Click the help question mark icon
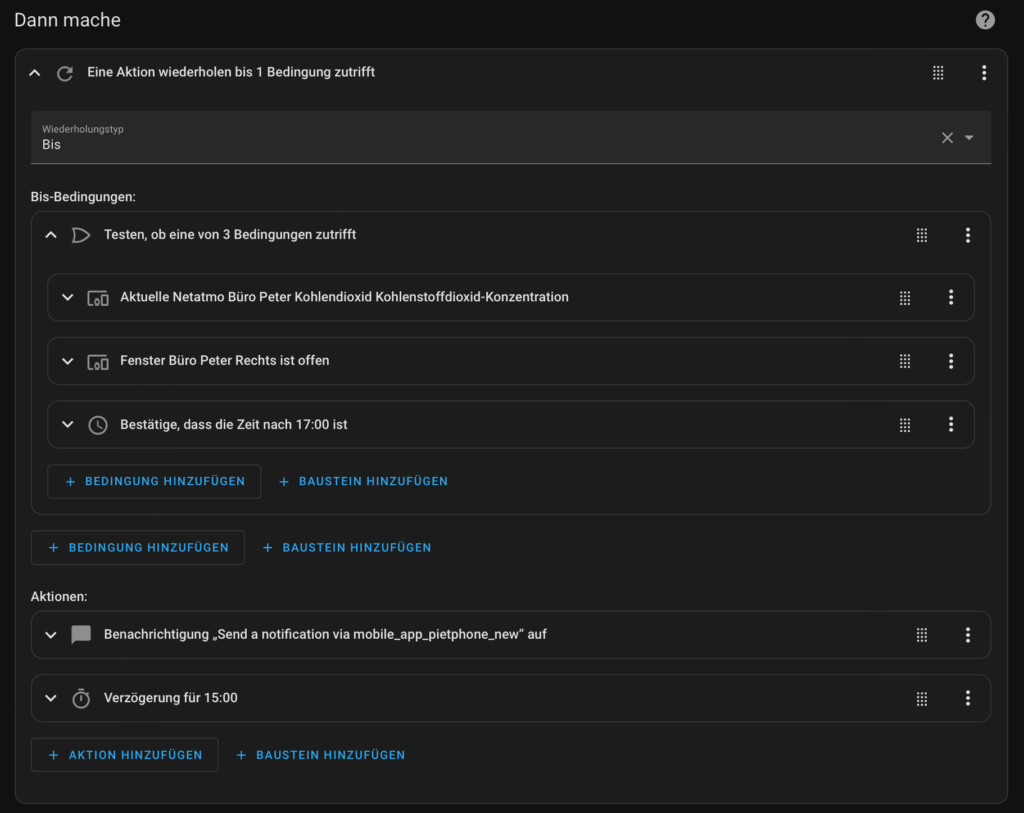The height and width of the screenshot is (813, 1024). coord(985,20)
